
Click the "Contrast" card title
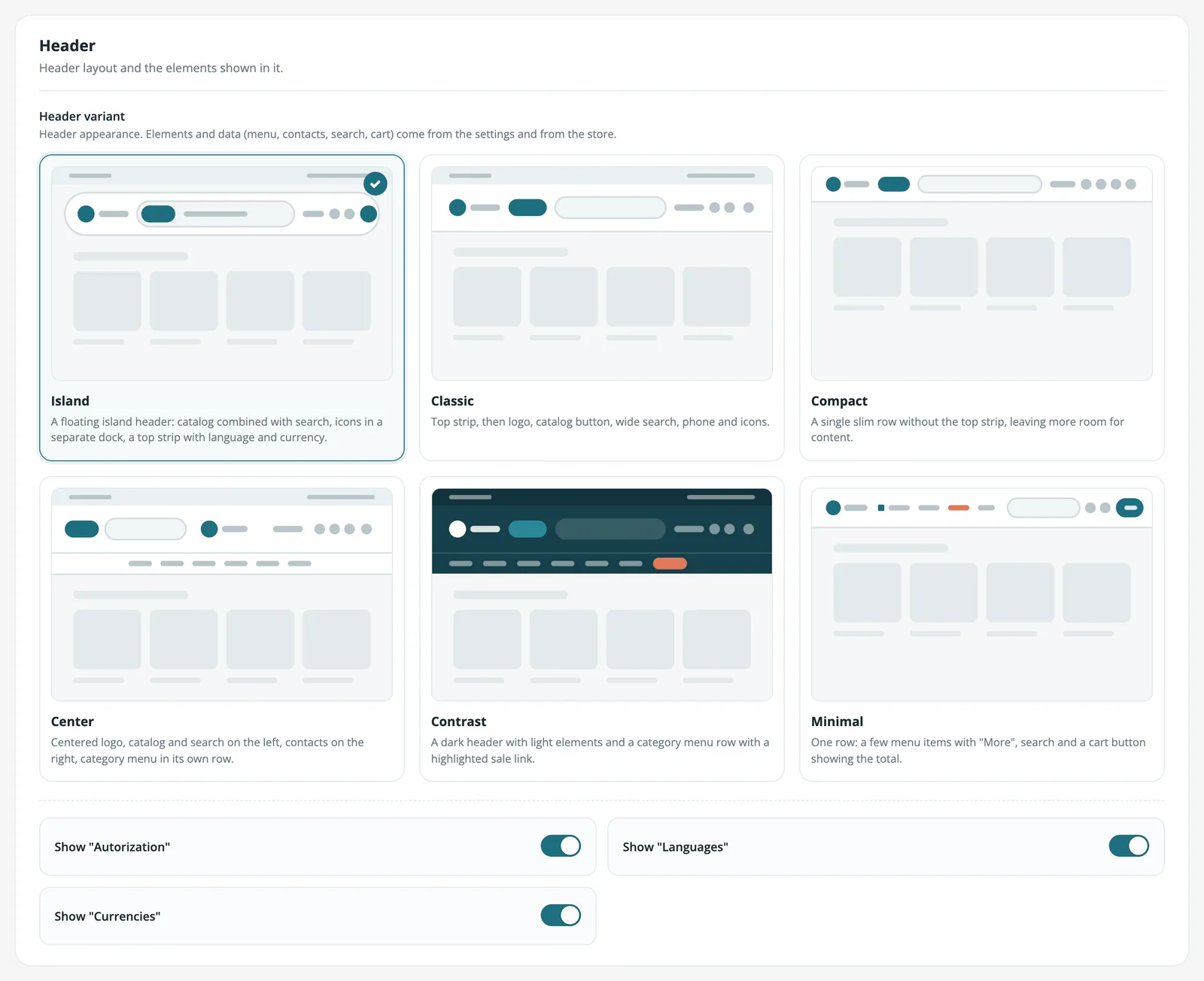(458, 721)
